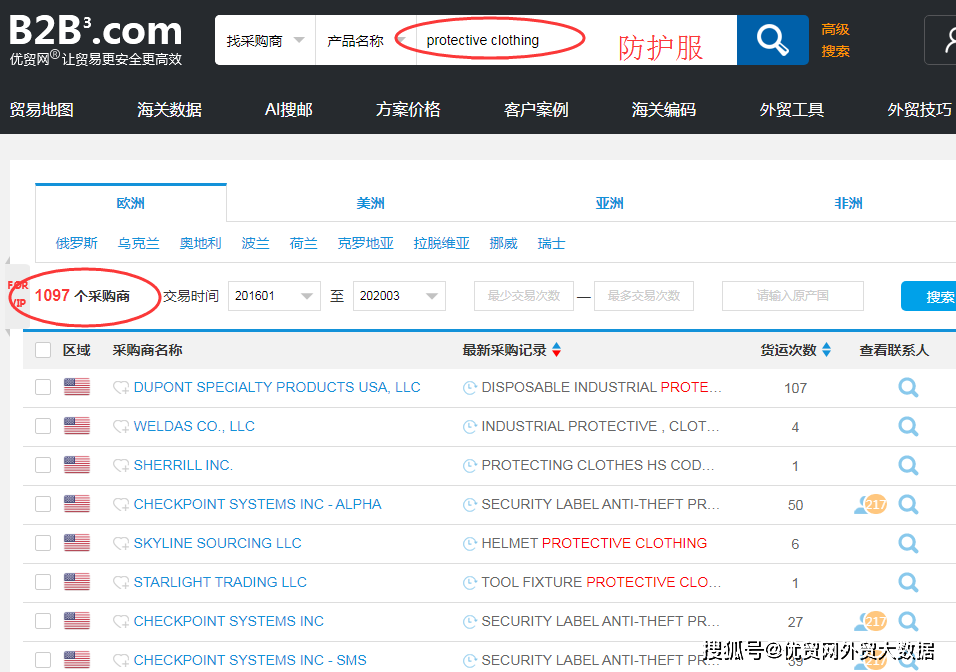Toggle the select-all checkbox in table header
The image size is (956, 672).
pos(43,350)
